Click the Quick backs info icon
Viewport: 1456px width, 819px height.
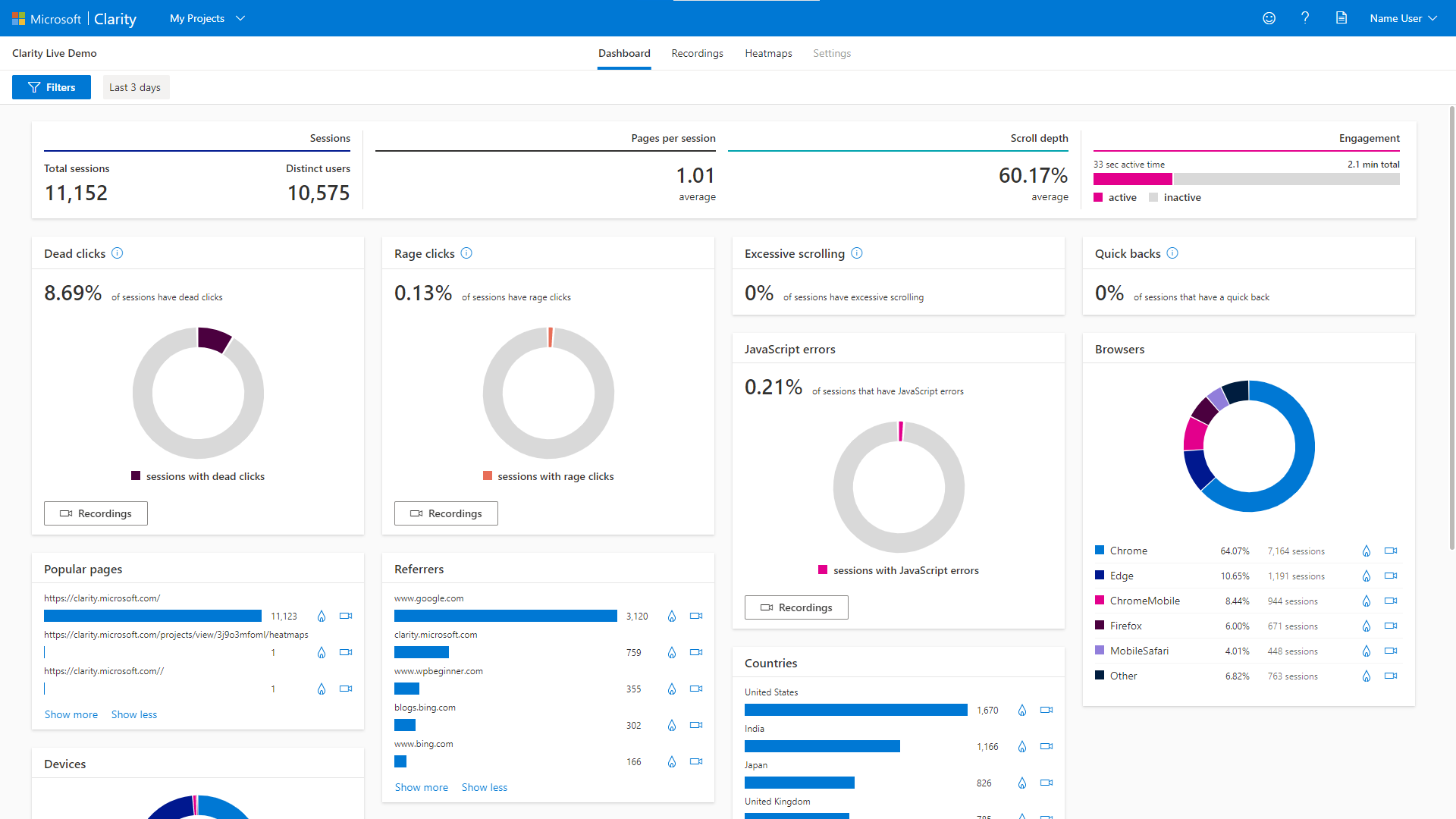tap(1172, 253)
